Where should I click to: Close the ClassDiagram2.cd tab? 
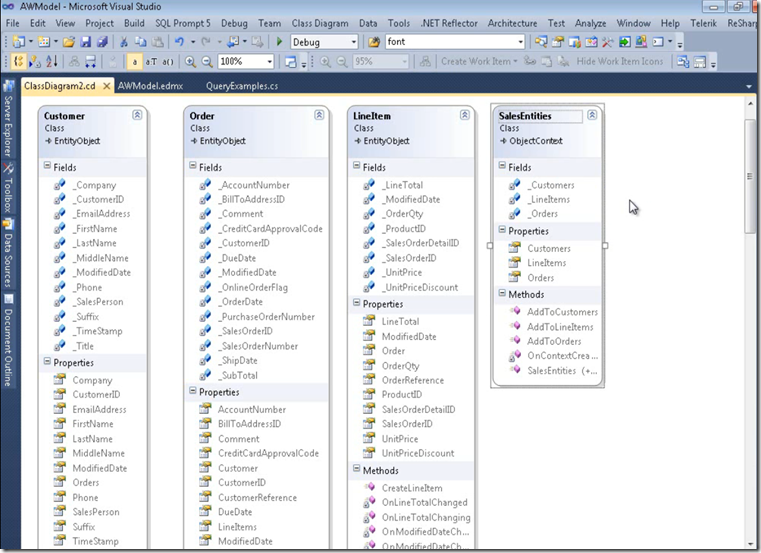[106, 86]
